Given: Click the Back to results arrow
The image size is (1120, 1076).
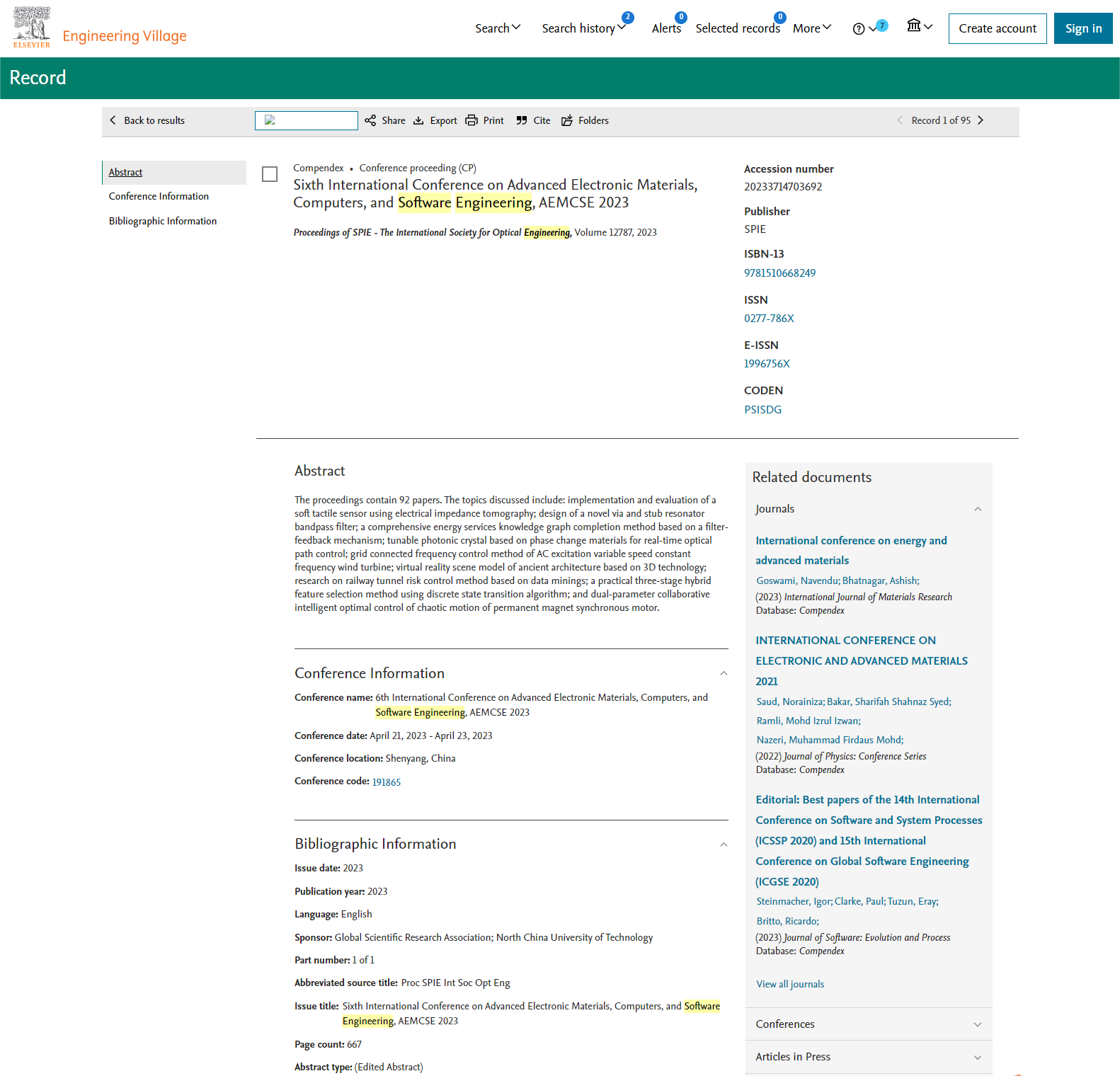Looking at the screenshot, I should (113, 120).
